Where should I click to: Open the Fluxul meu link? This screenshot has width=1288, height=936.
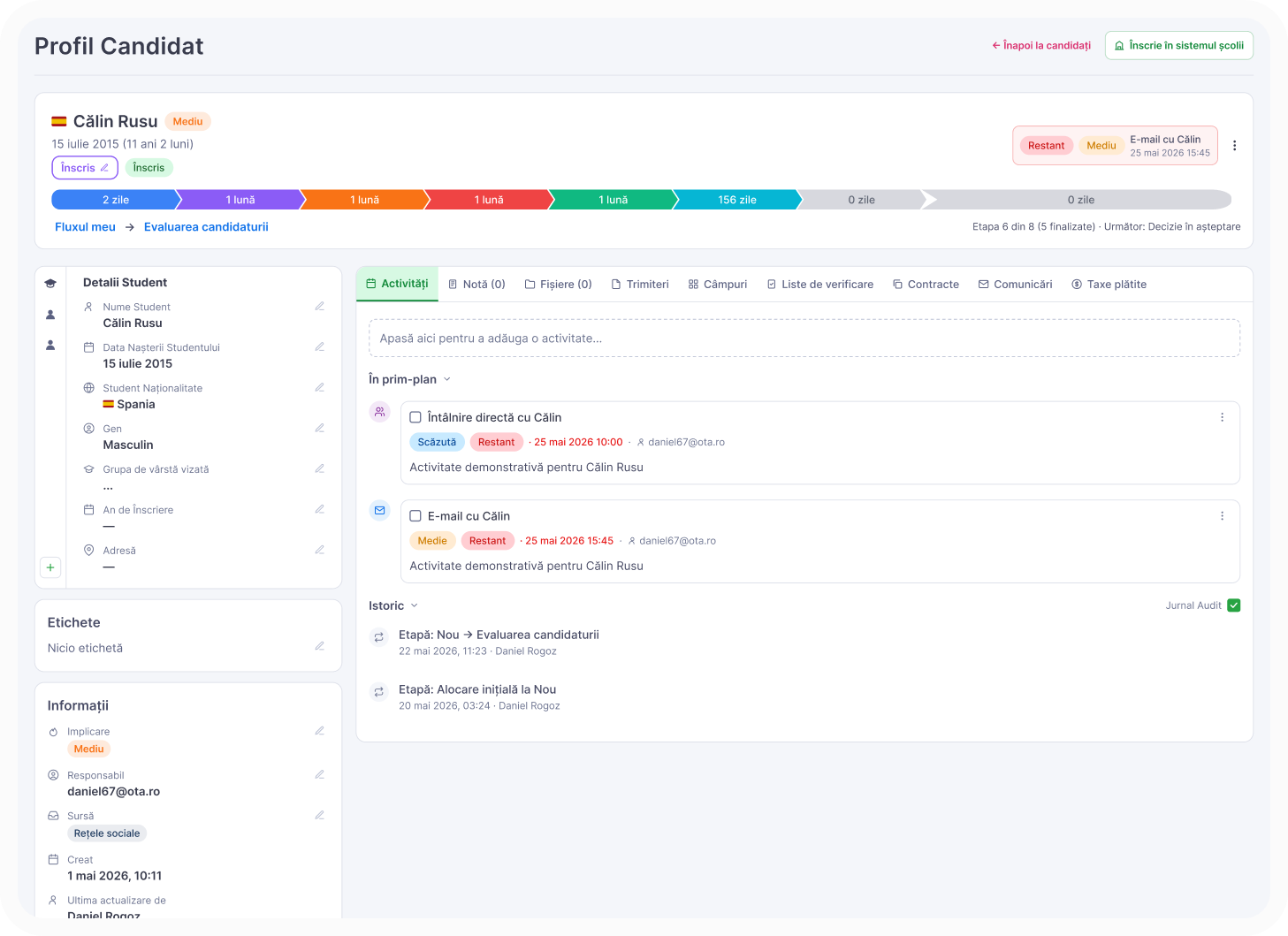point(85,227)
